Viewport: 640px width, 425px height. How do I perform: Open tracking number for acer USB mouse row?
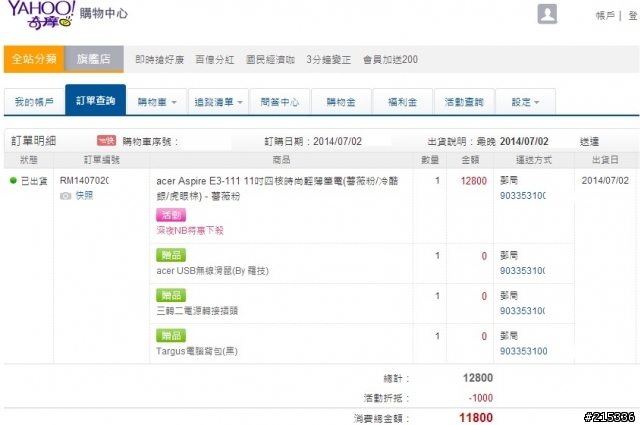(x=522, y=271)
